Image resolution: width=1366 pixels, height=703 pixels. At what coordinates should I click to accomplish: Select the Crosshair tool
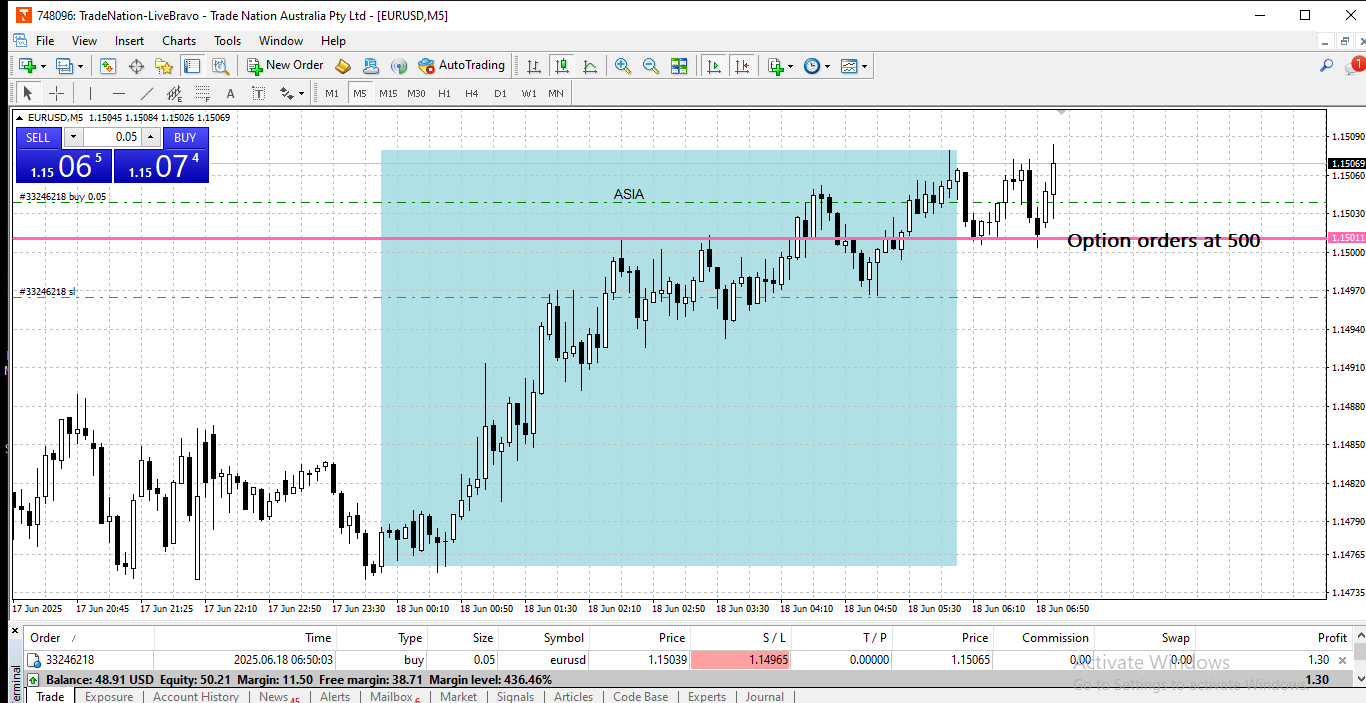pos(57,93)
